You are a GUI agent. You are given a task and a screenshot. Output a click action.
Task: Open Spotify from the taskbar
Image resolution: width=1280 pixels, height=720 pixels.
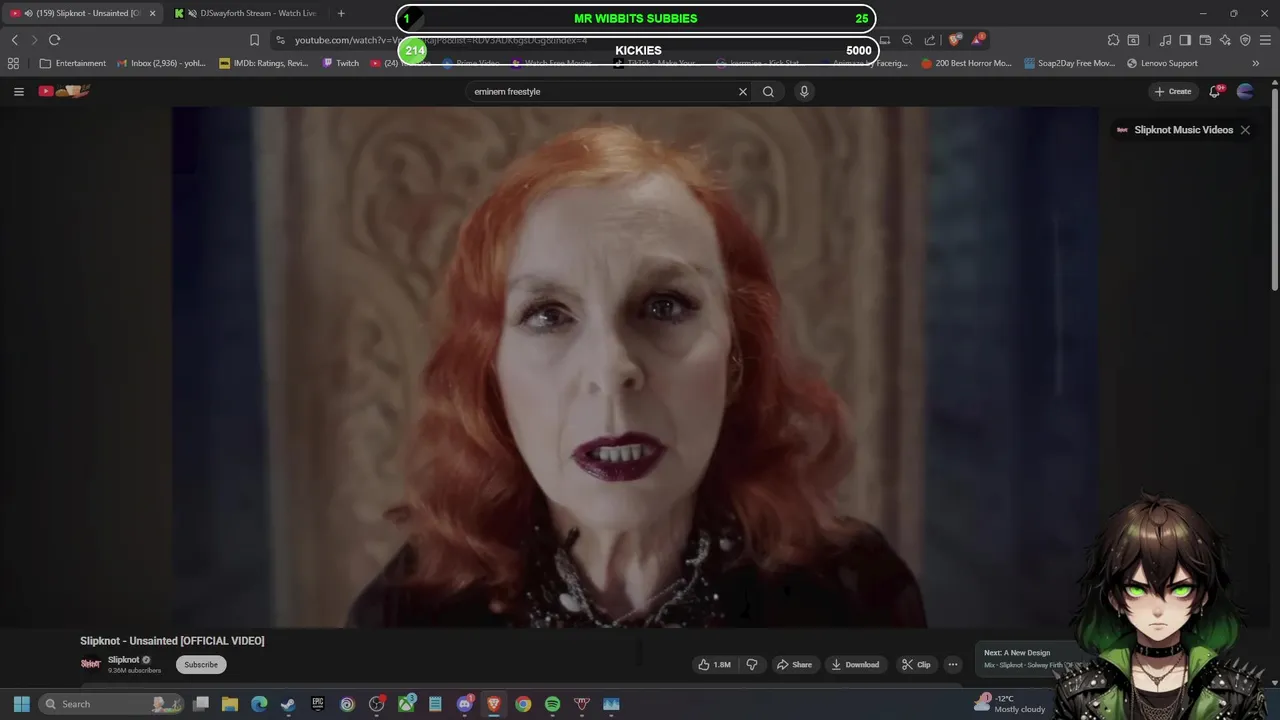[552, 704]
